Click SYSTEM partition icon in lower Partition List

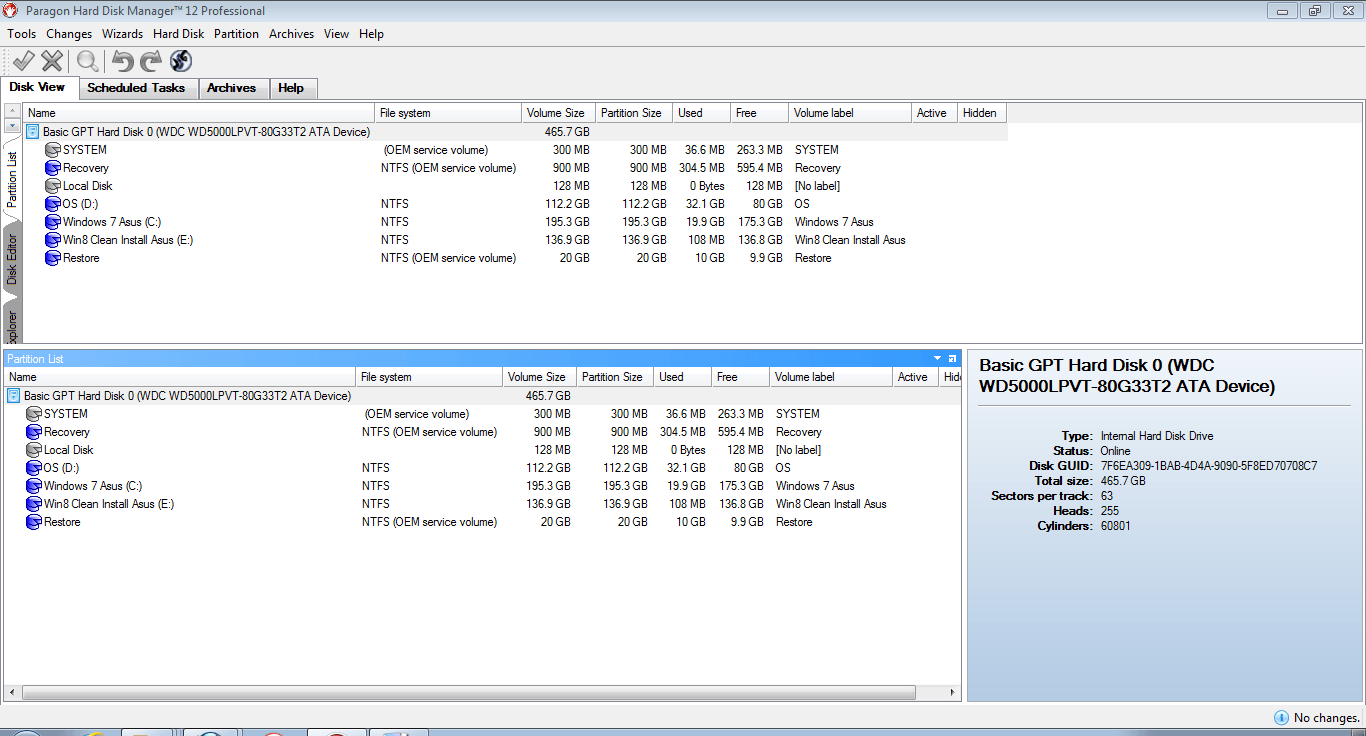click(34, 414)
